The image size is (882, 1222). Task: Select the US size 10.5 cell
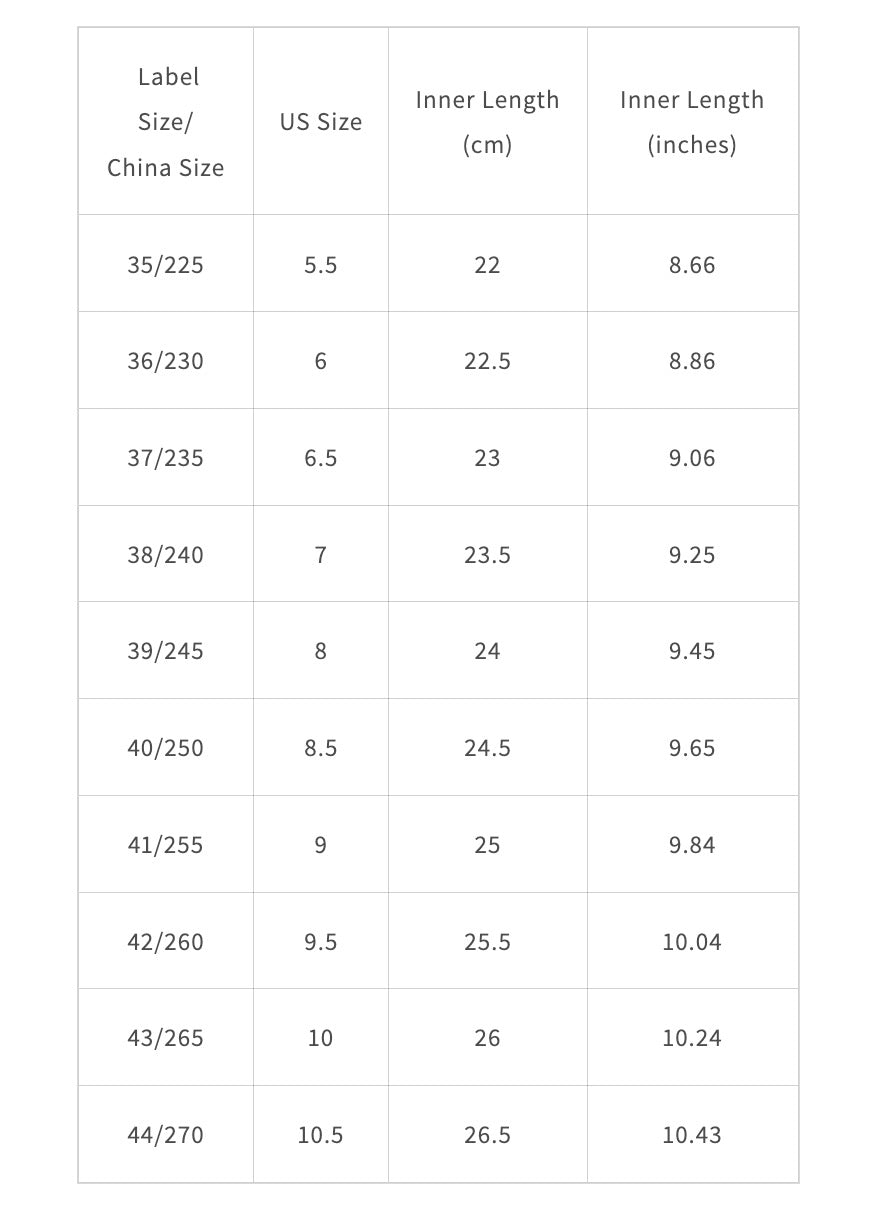pos(321,1135)
